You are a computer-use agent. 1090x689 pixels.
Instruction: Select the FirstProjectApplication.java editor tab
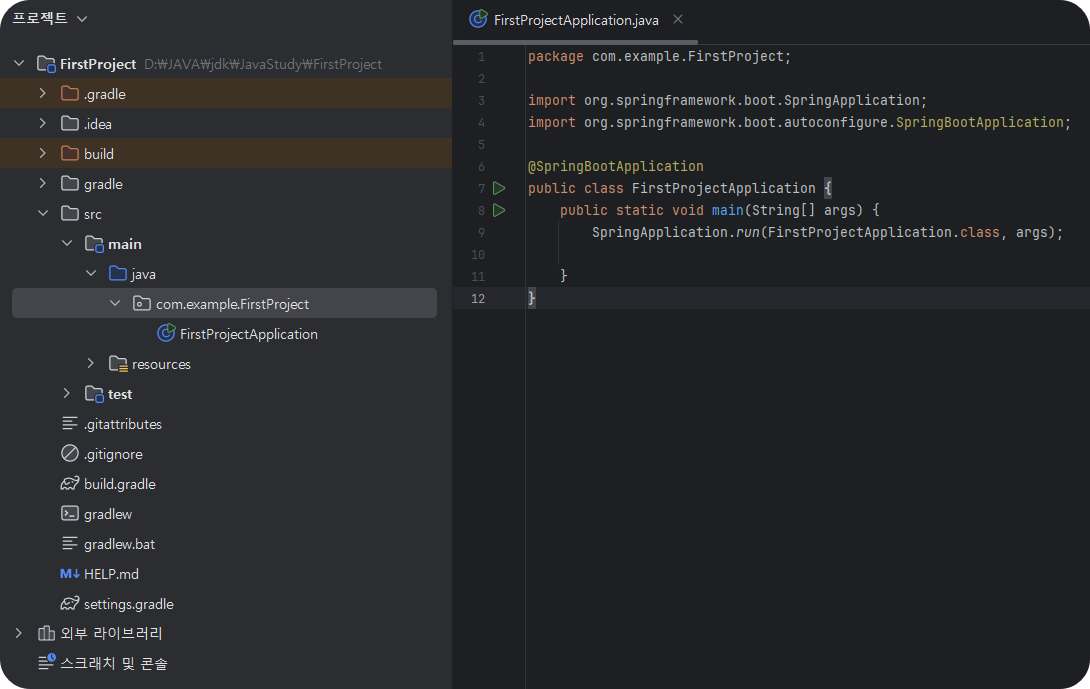click(x=576, y=20)
